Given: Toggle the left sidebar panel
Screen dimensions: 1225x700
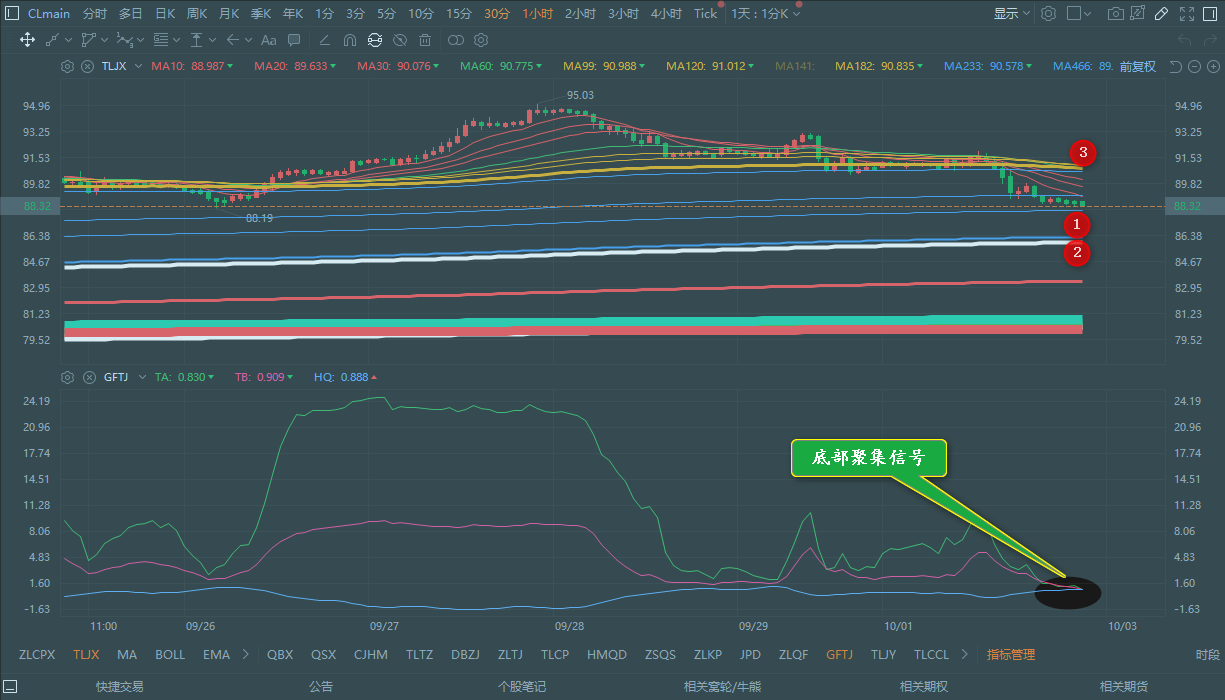Looking at the screenshot, I should pos(11,14).
